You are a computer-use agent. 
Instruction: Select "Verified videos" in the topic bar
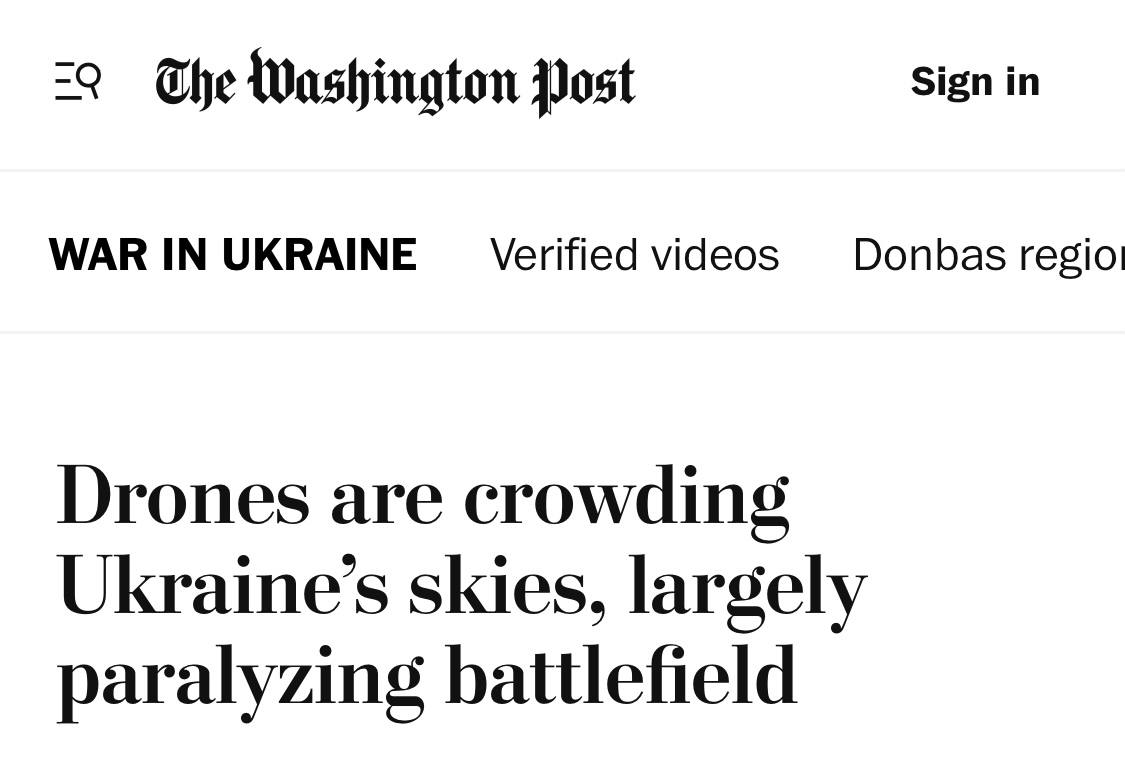pyautogui.click(x=634, y=254)
